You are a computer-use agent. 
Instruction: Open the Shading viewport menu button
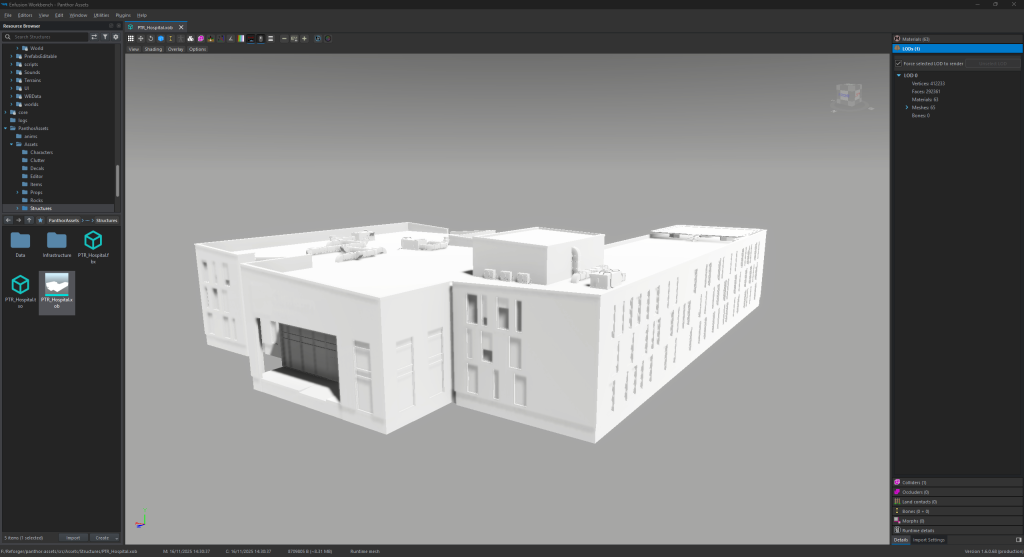coord(153,48)
